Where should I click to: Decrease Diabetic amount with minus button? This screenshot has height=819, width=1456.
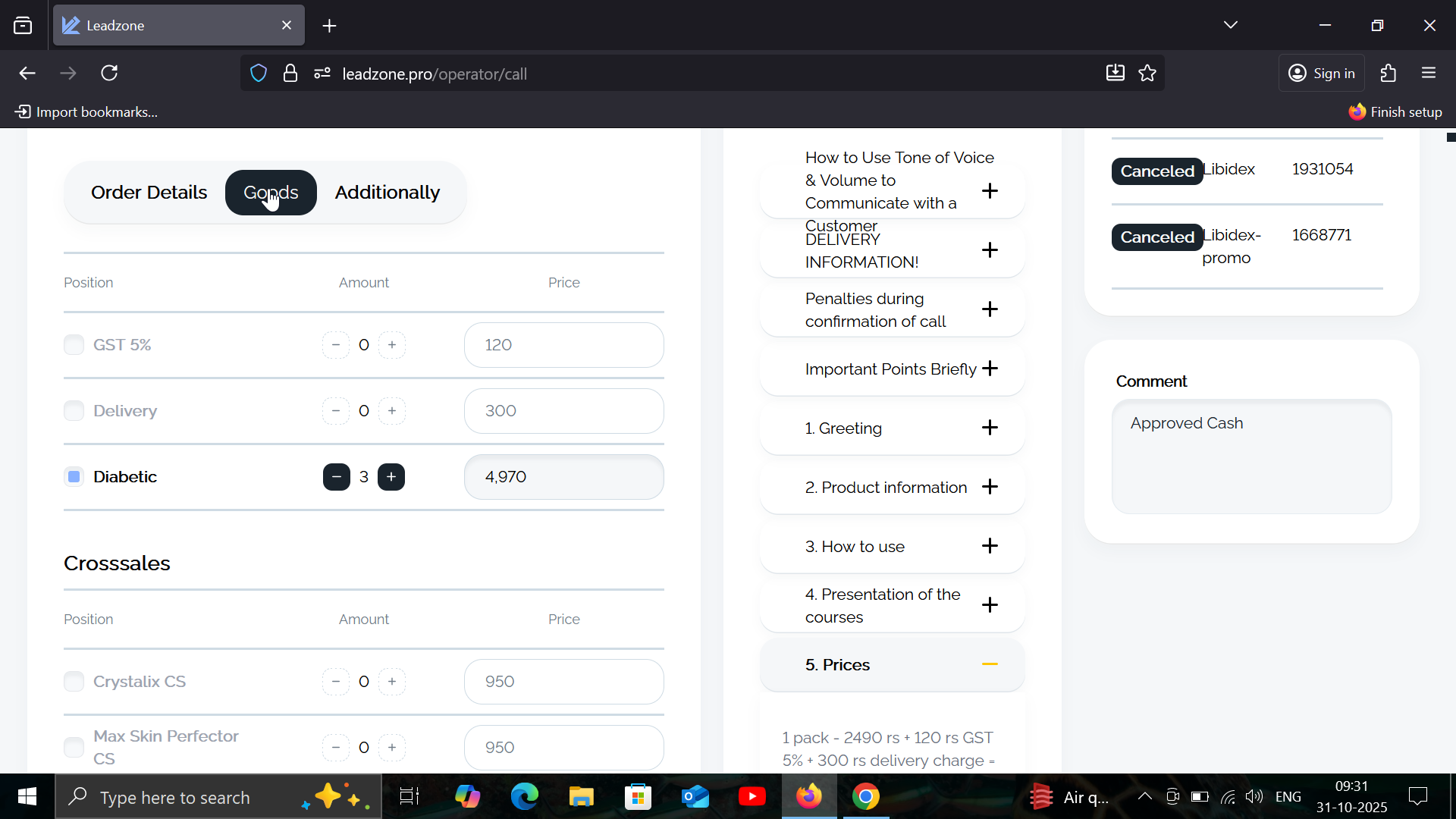(x=336, y=477)
